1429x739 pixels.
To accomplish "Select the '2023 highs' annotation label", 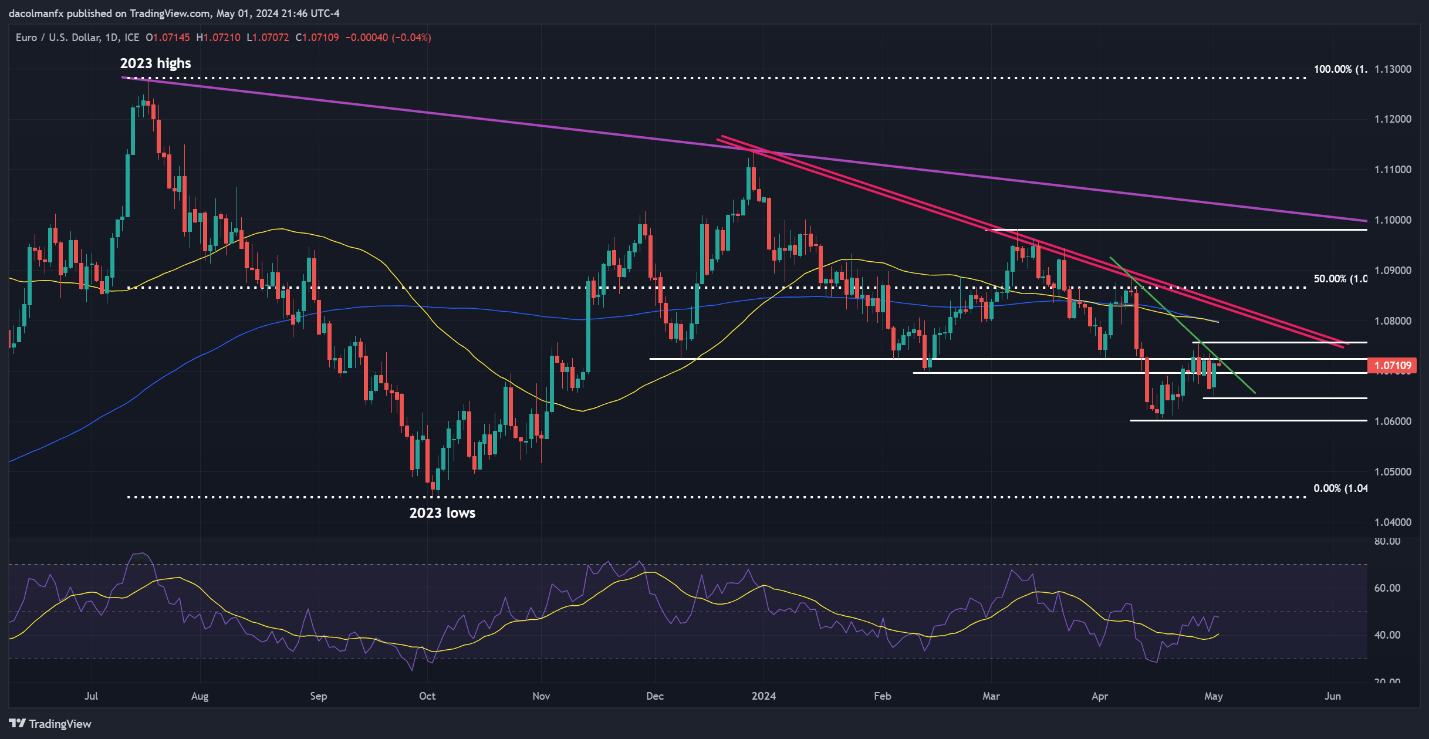I will tap(155, 63).
